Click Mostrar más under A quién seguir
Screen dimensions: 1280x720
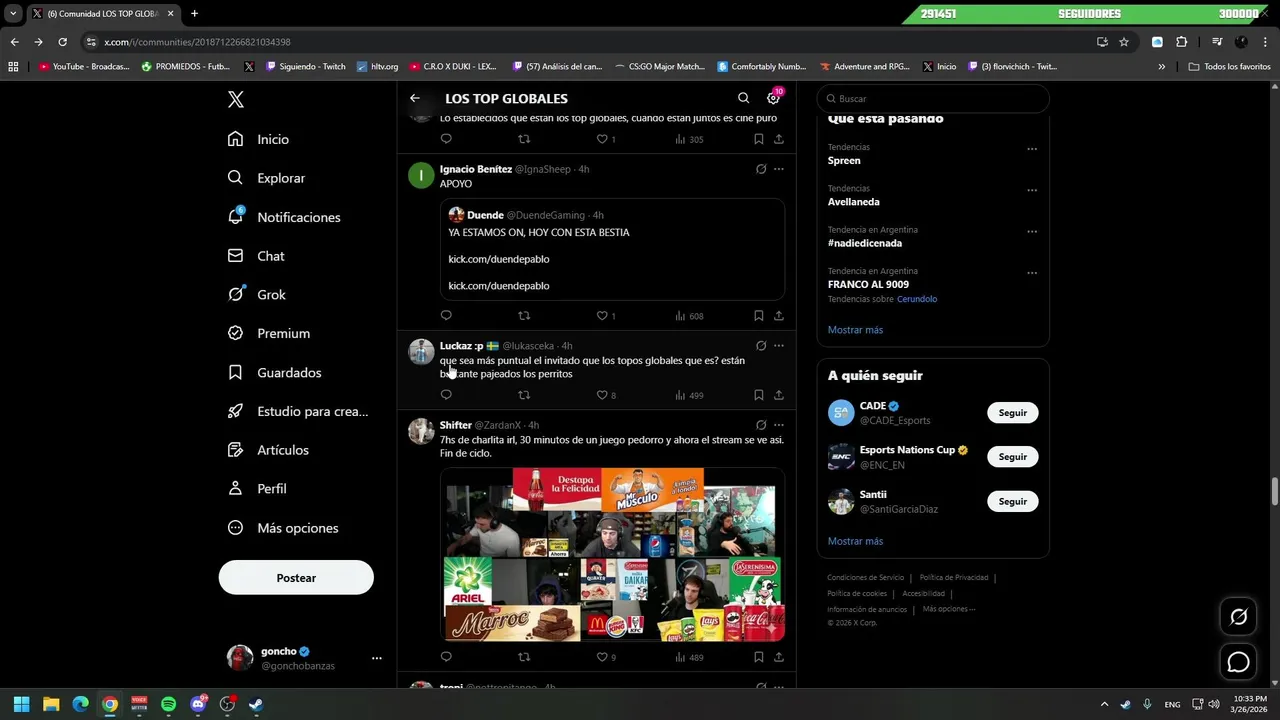pyautogui.click(x=855, y=541)
